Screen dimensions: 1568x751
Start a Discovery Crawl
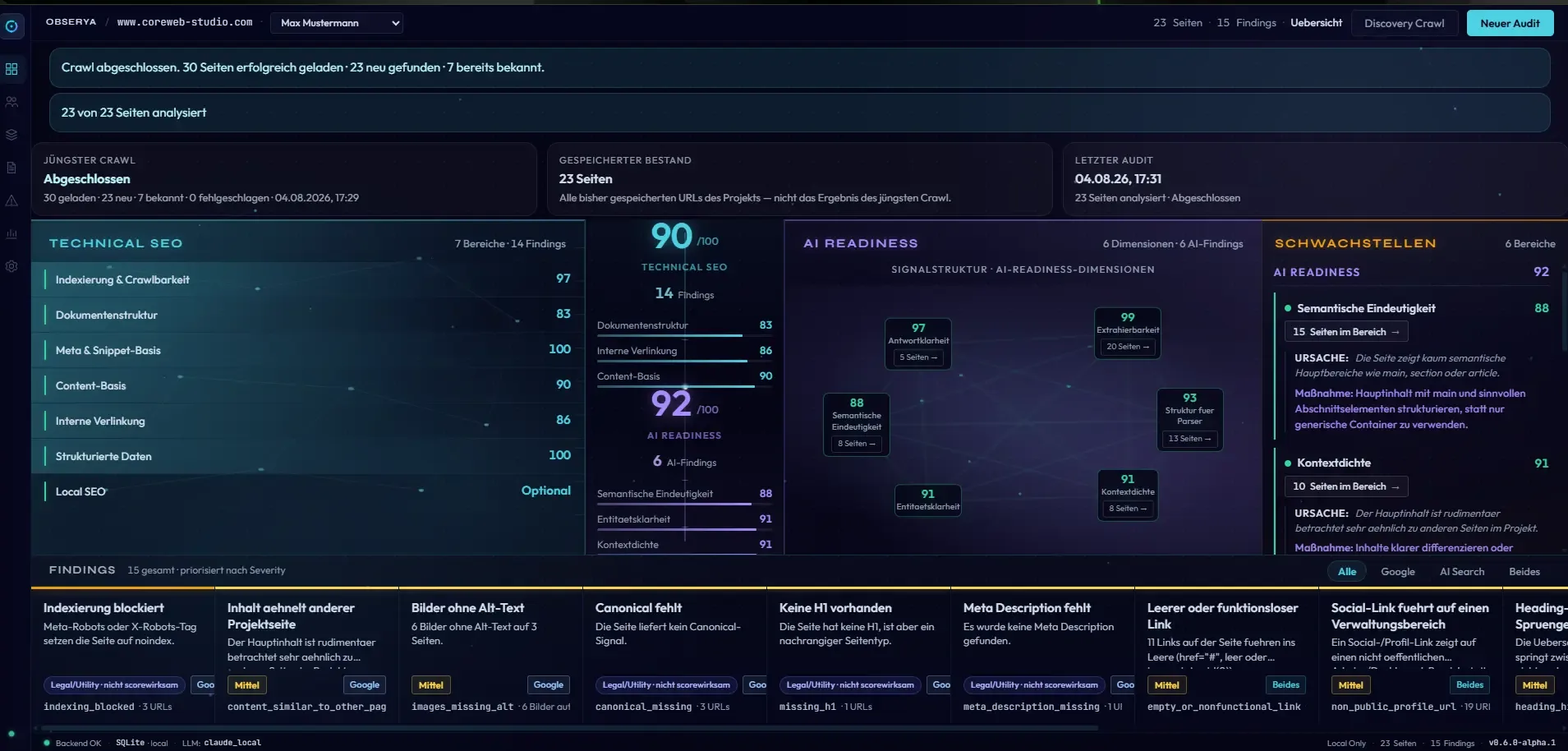coord(1404,23)
